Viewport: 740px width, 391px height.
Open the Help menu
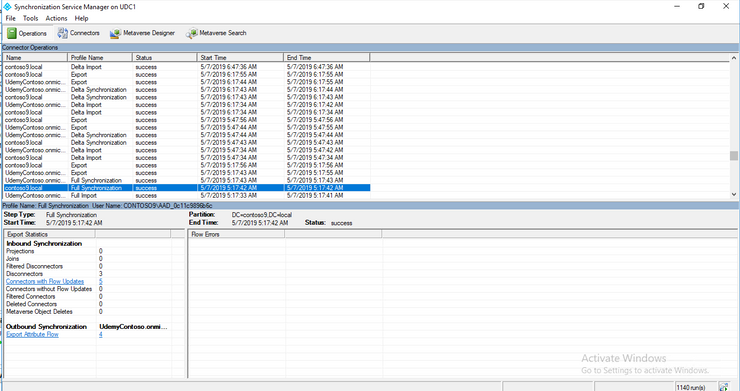[x=81, y=18]
